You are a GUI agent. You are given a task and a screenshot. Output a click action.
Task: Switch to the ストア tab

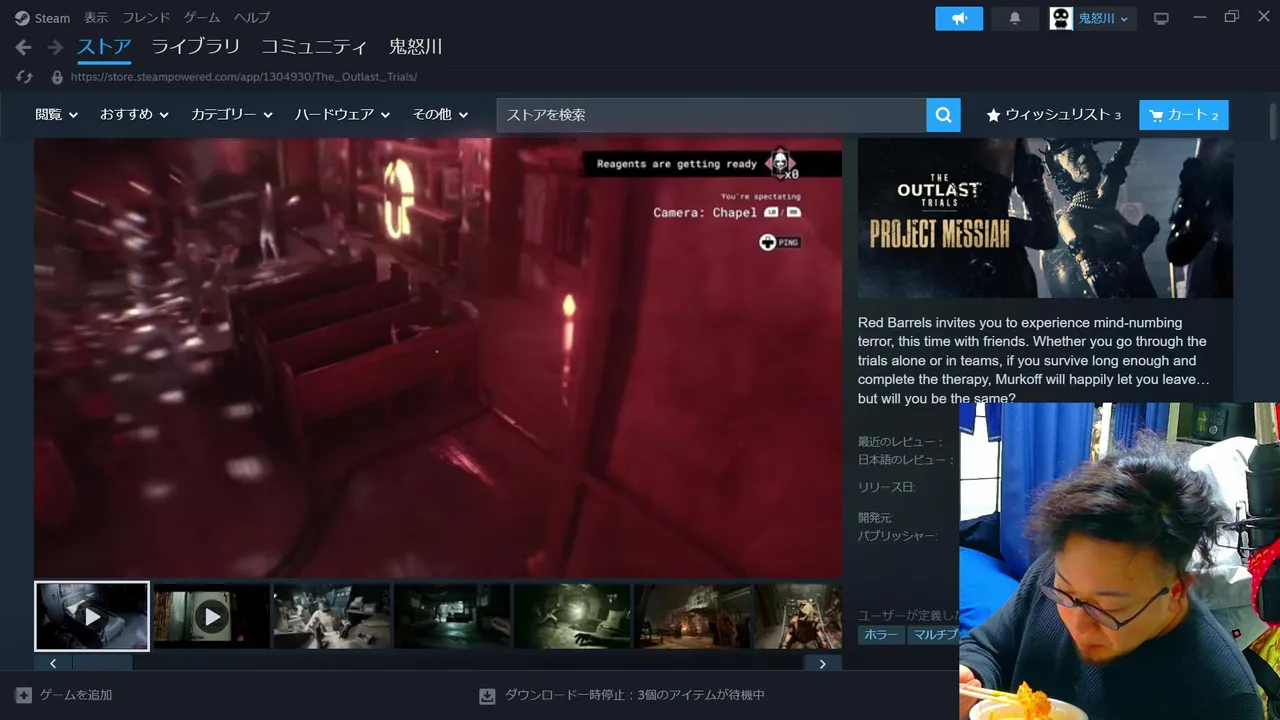point(104,47)
